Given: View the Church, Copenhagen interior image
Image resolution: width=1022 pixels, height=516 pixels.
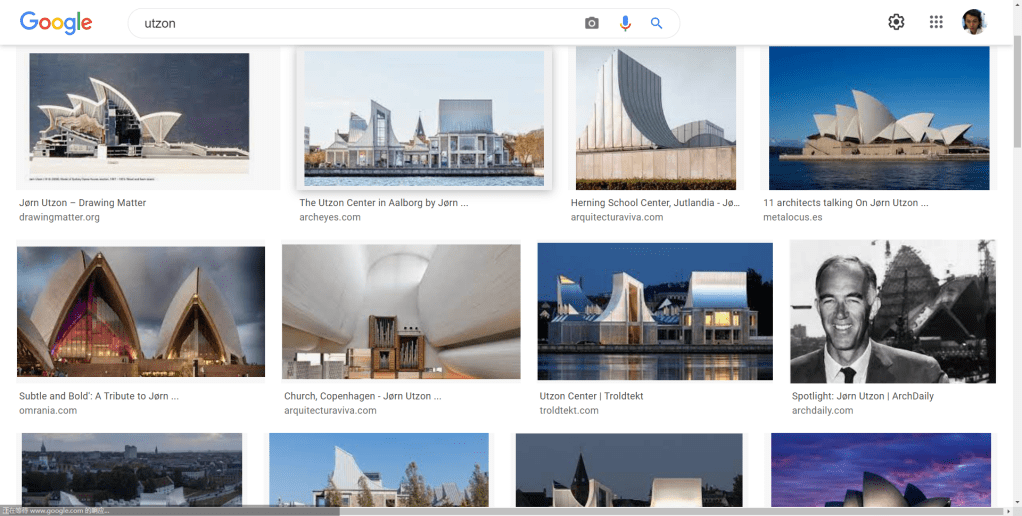Looking at the screenshot, I should tap(401, 311).
